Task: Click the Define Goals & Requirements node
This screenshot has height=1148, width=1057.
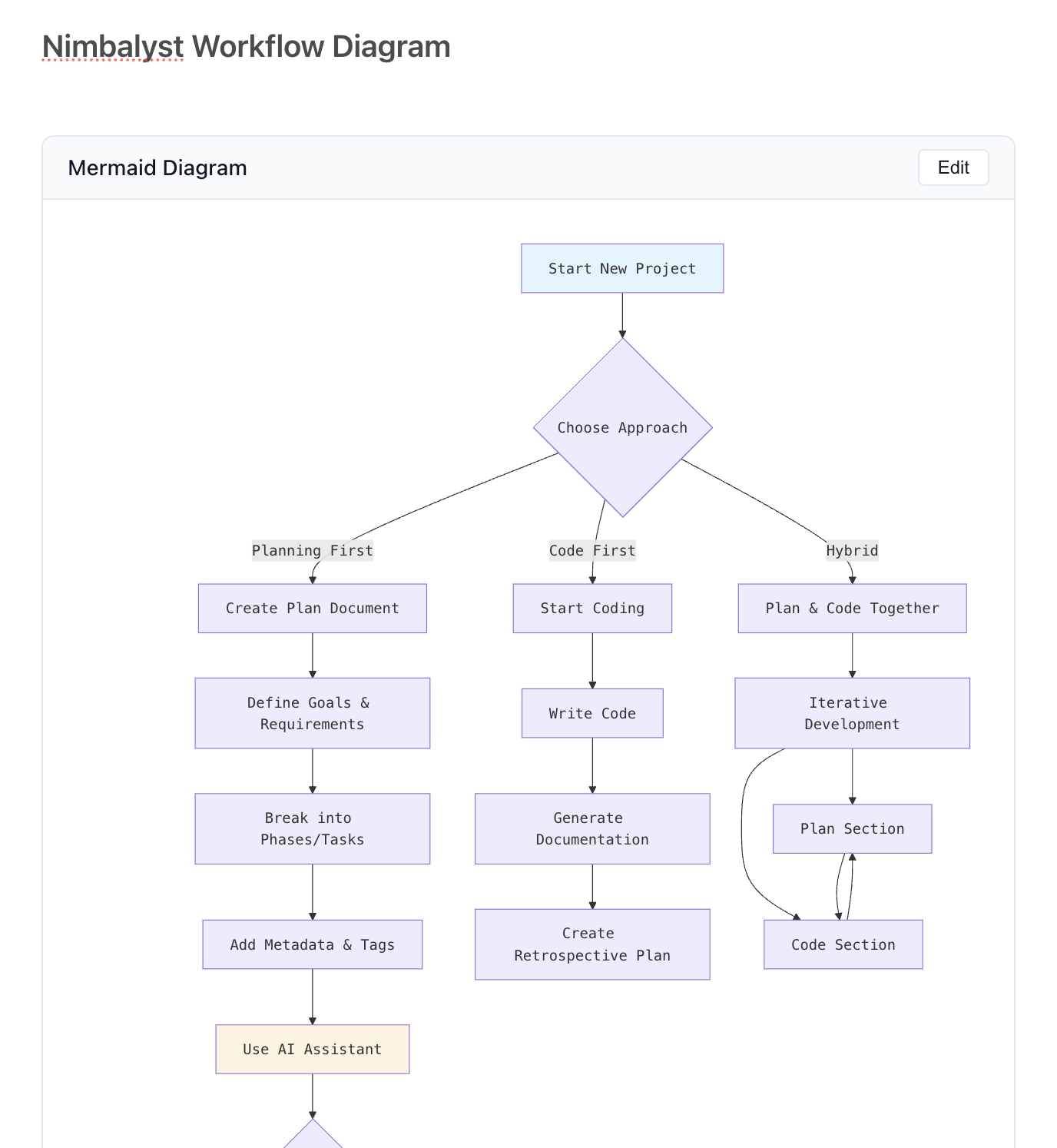Action: pyautogui.click(x=312, y=713)
